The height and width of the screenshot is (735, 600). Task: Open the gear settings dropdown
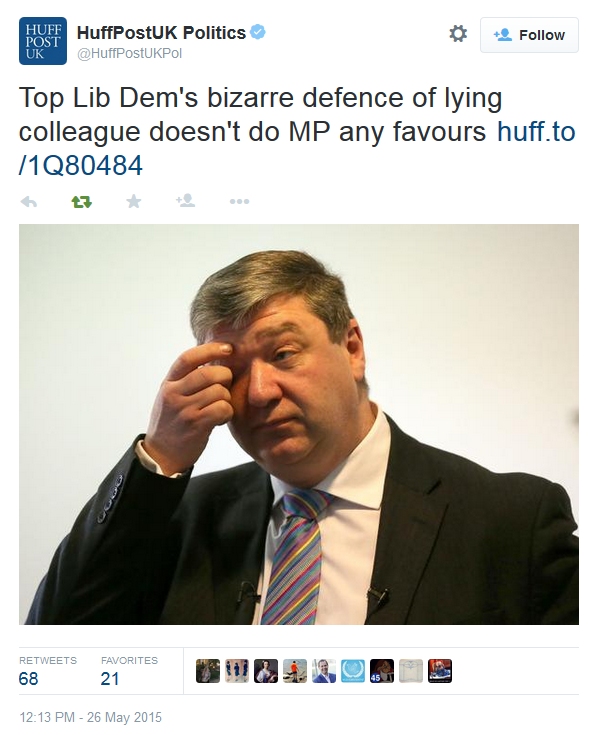click(458, 34)
